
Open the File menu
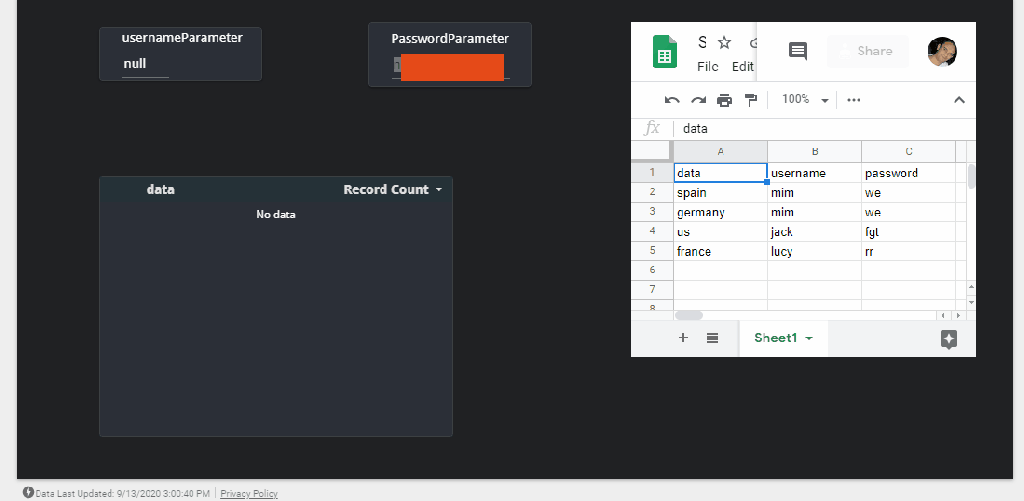(707, 67)
